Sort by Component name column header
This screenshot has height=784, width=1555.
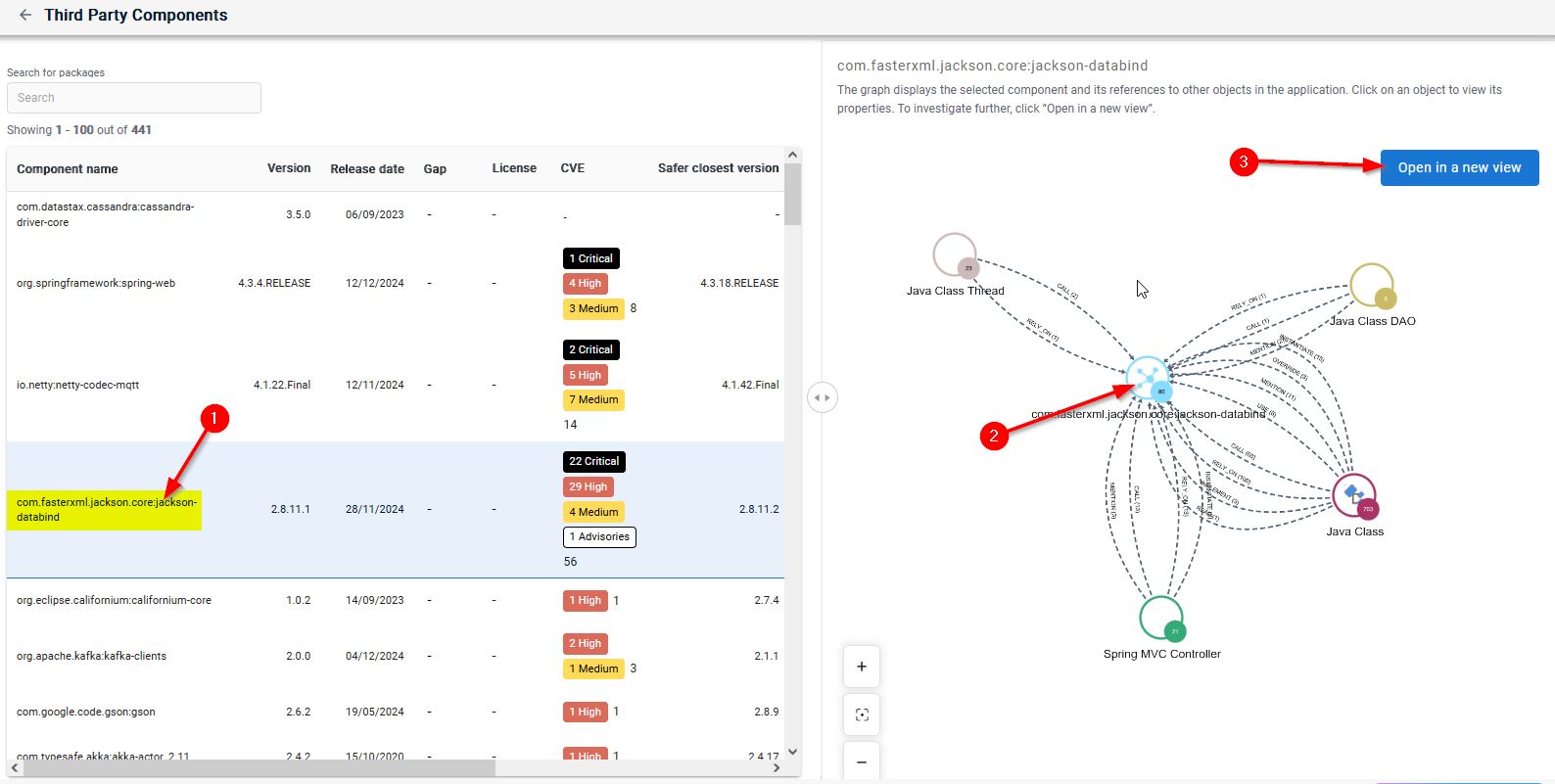click(x=68, y=169)
